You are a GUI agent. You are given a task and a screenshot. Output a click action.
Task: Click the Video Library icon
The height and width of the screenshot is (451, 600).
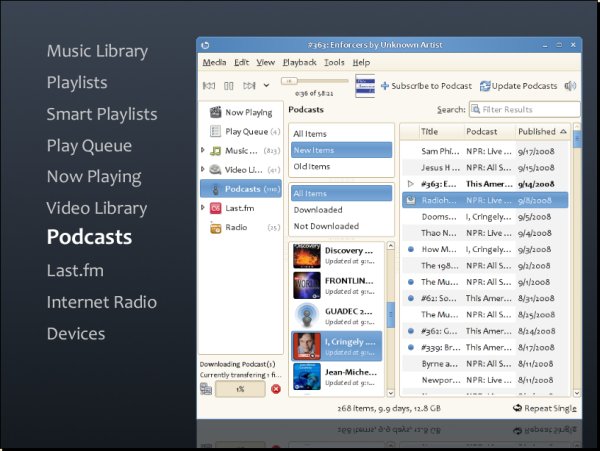(x=215, y=169)
